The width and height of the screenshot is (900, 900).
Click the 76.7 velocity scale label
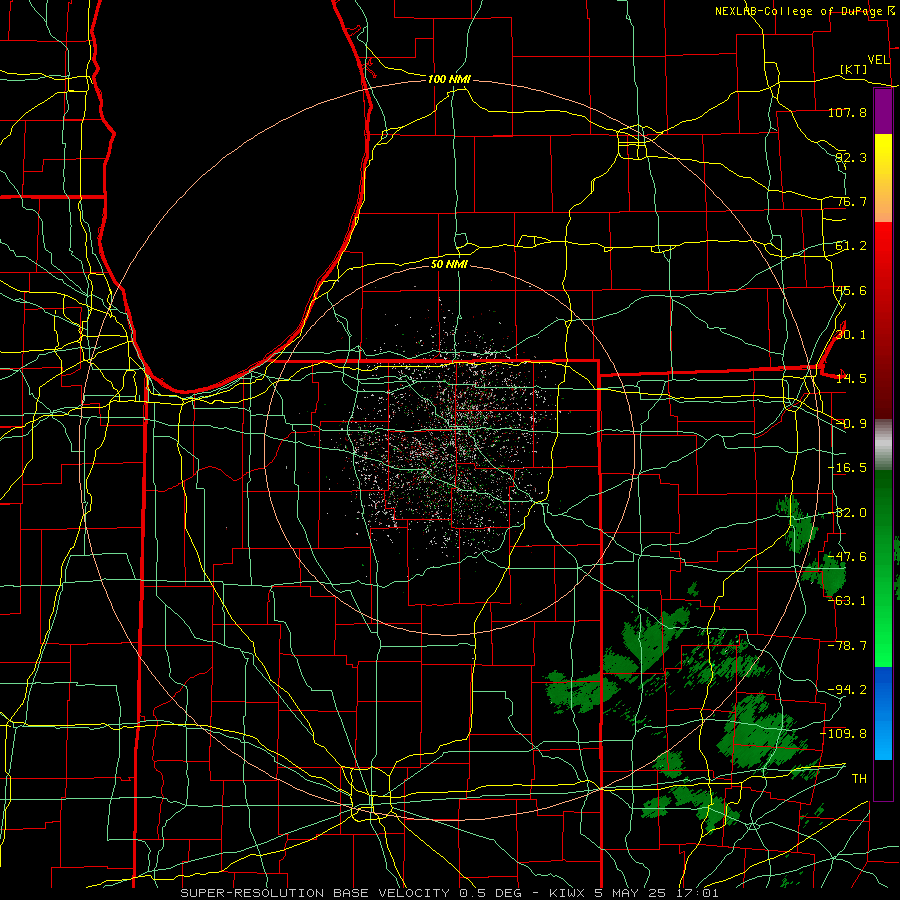pos(851,201)
